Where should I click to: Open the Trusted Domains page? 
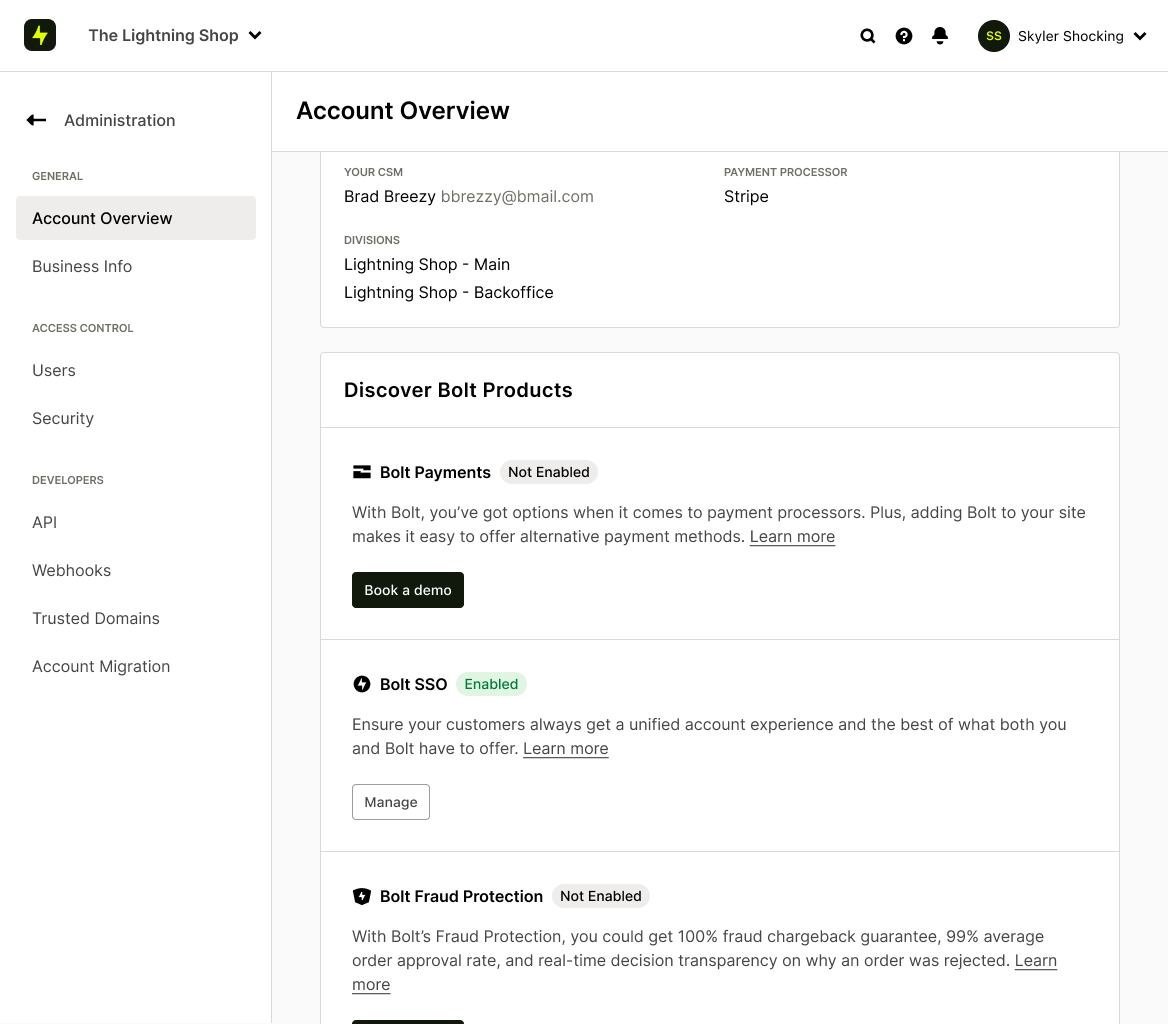pos(96,618)
